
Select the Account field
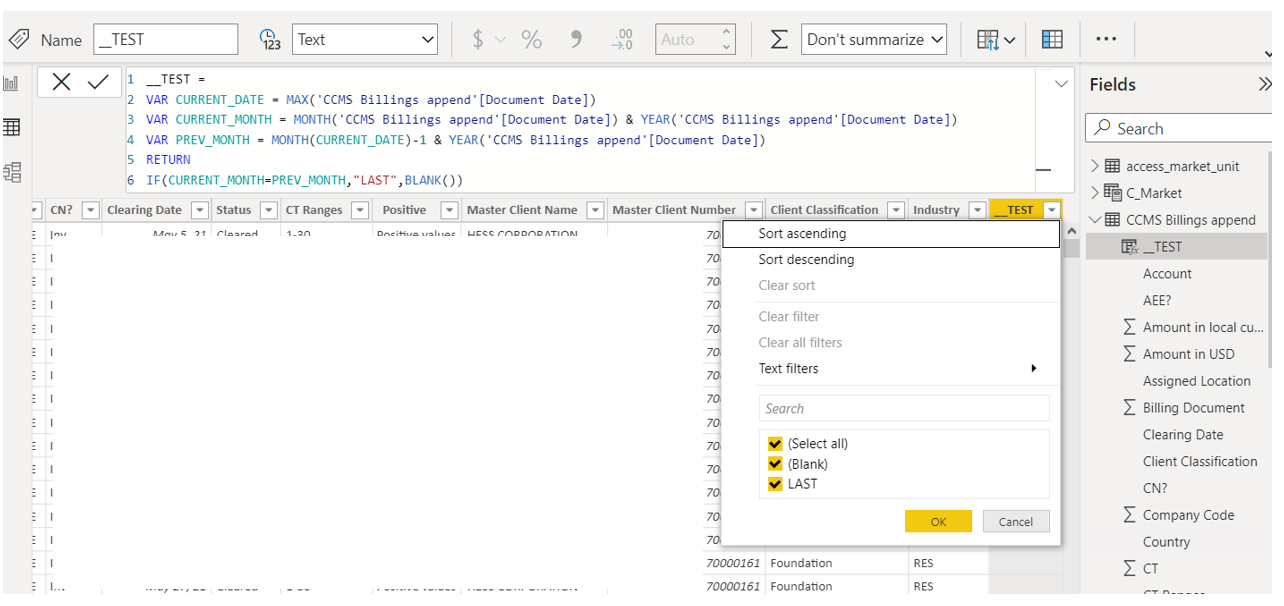pos(1167,274)
